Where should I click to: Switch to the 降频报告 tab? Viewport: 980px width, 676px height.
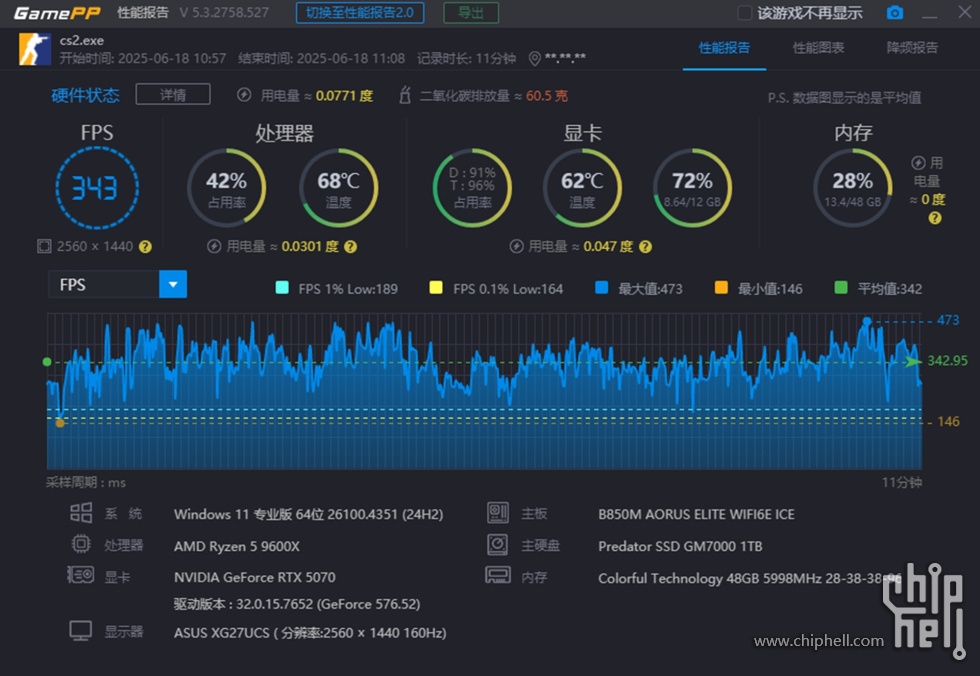point(912,47)
